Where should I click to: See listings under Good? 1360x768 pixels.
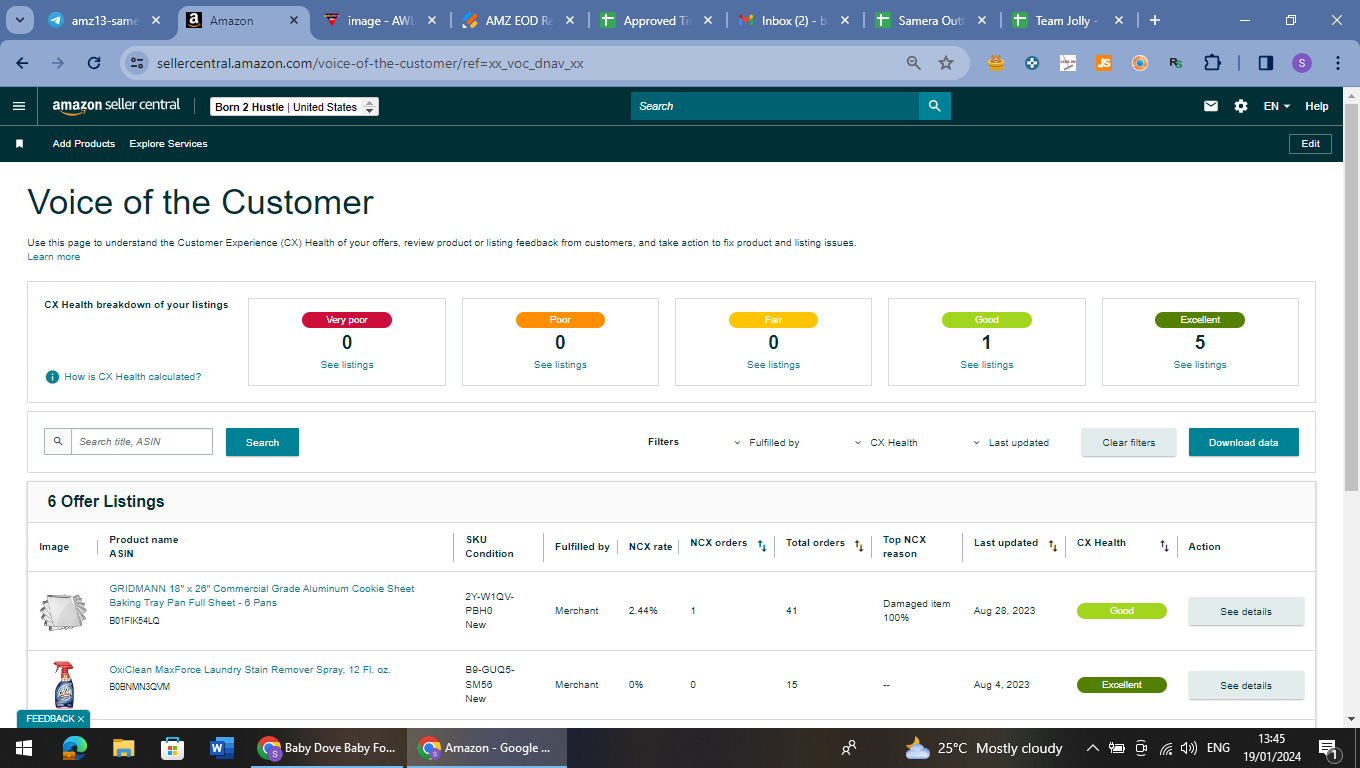point(987,365)
